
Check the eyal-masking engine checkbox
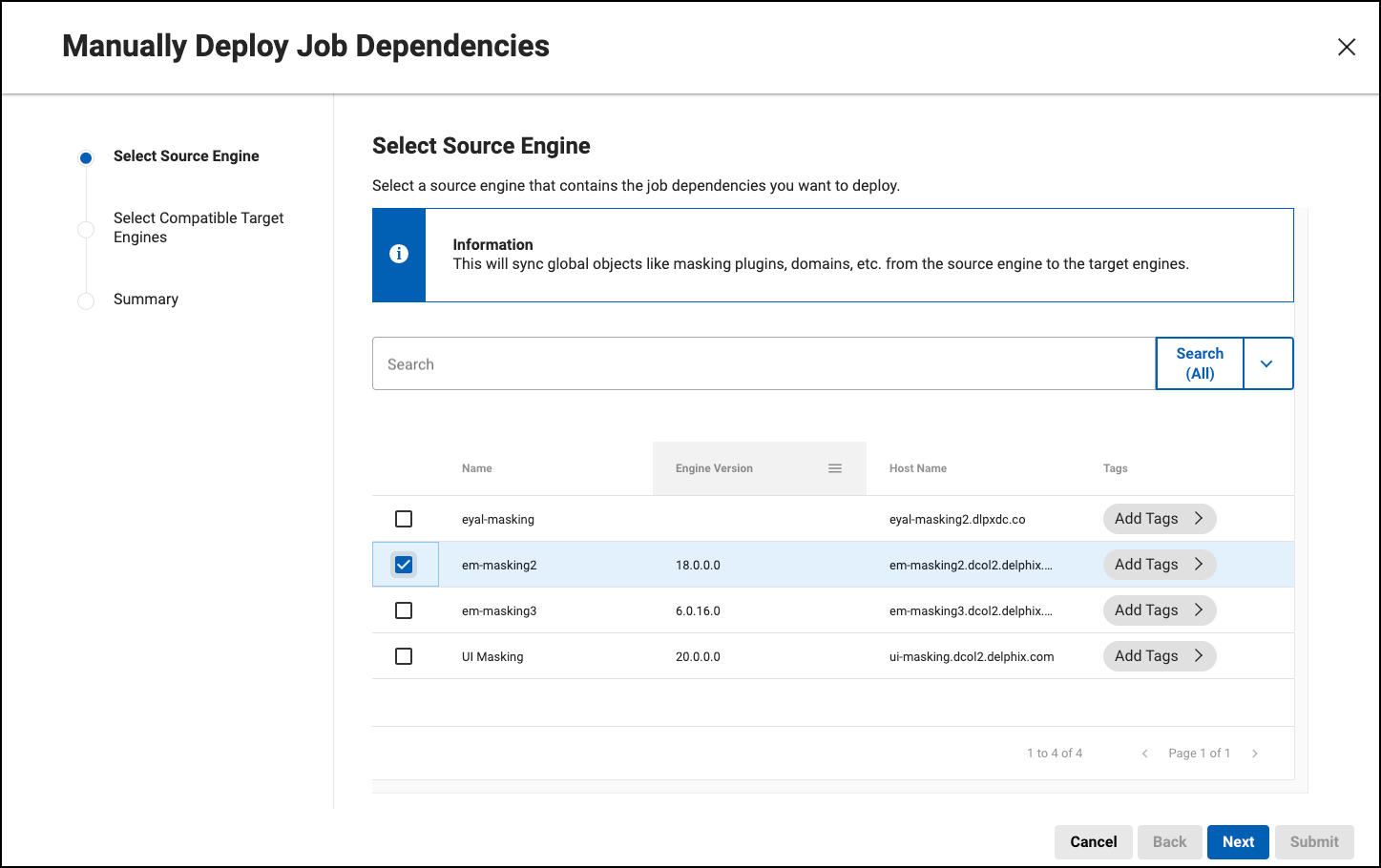click(404, 519)
